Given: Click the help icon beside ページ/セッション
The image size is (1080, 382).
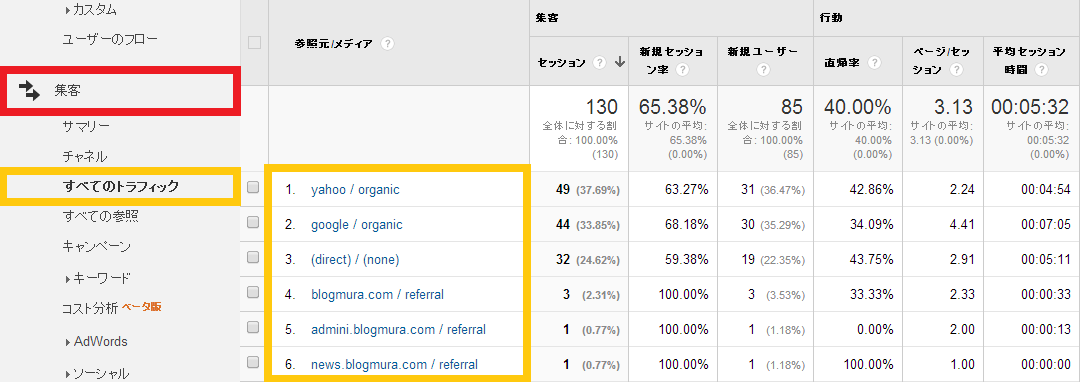Looking at the screenshot, I should tap(955, 70).
